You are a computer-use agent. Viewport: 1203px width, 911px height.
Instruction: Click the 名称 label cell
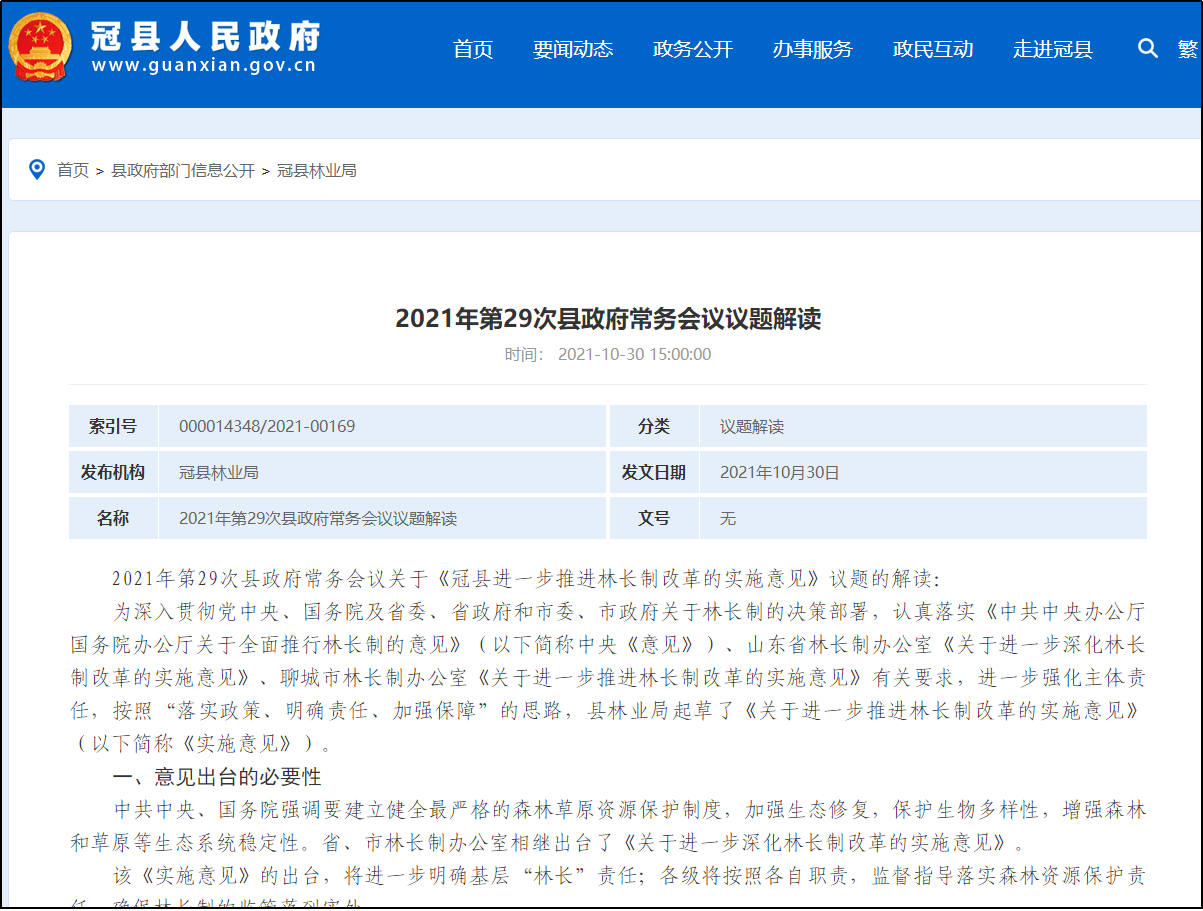113,518
